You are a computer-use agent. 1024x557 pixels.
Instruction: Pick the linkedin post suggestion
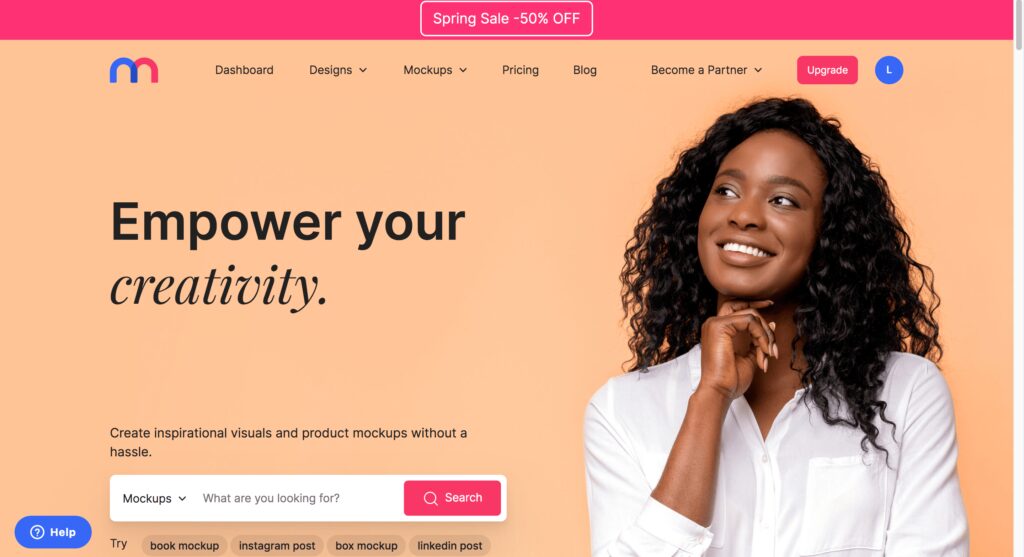click(x=449, y=545)
